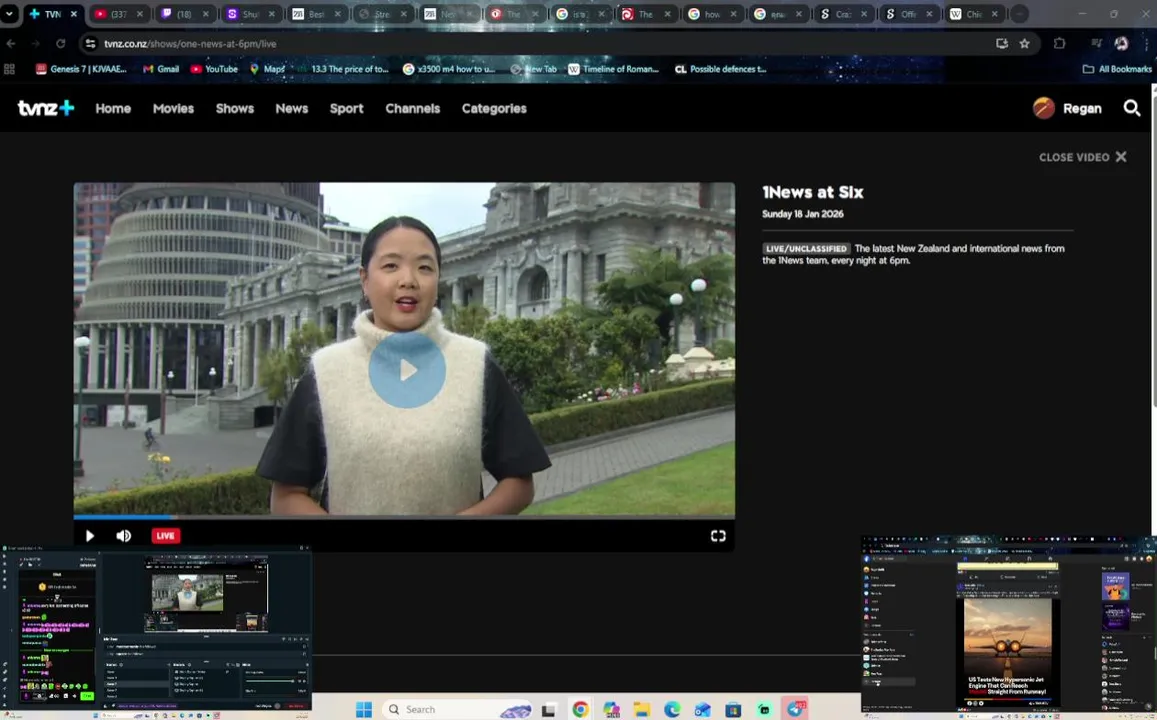
Task: Click the streaming software preview thumbnail
Action: [156, 629]
